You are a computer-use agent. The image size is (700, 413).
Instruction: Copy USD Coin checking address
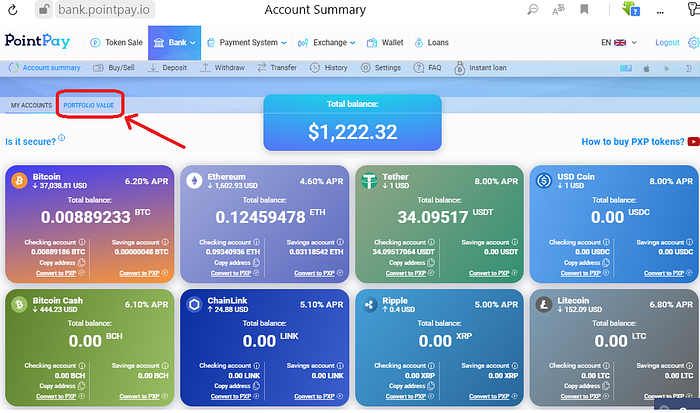coord(587,263)
